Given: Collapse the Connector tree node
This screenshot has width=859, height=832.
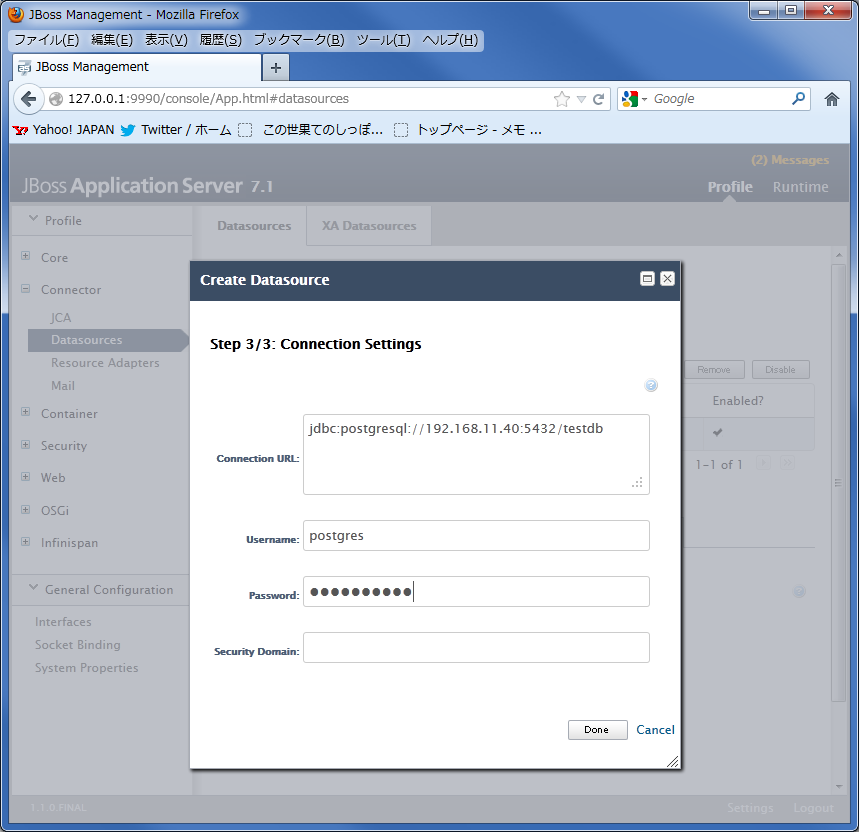Looking at the screenshot, I should [26, 288].
